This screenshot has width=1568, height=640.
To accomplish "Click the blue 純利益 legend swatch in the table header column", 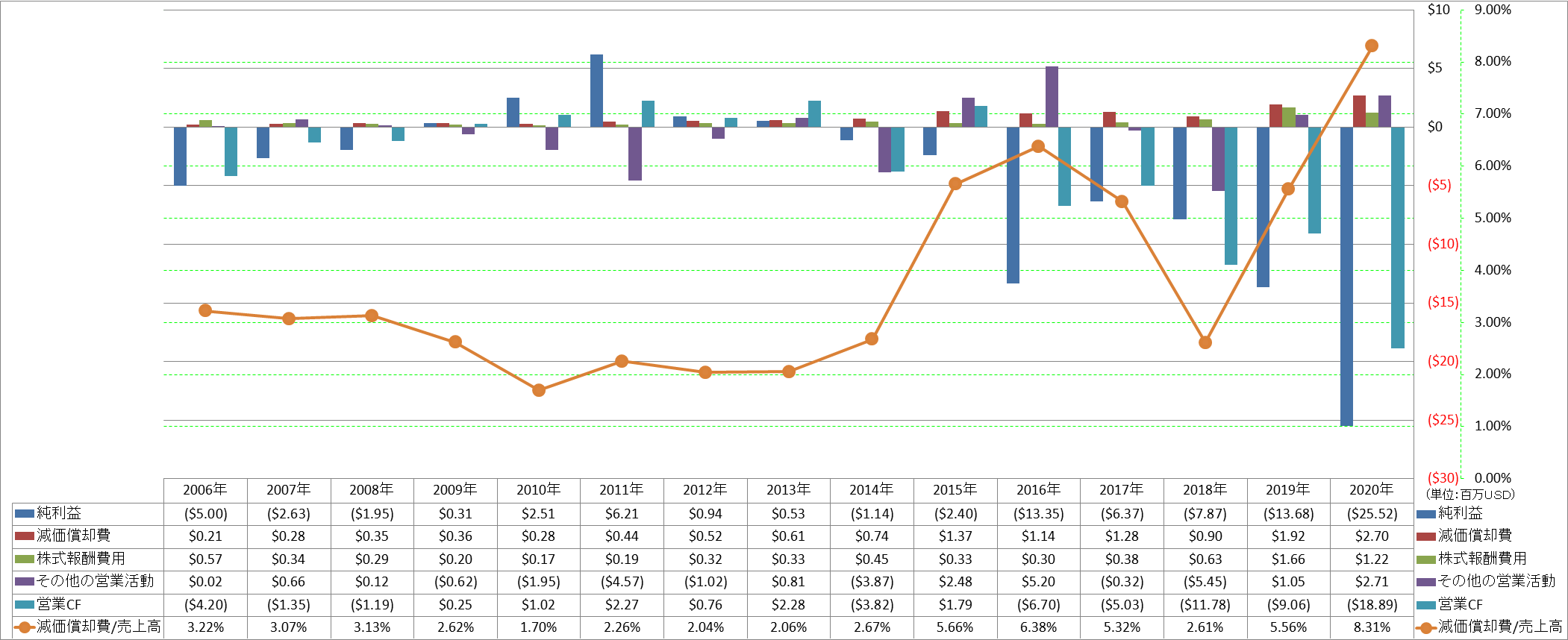I will [x=25, y=513].
